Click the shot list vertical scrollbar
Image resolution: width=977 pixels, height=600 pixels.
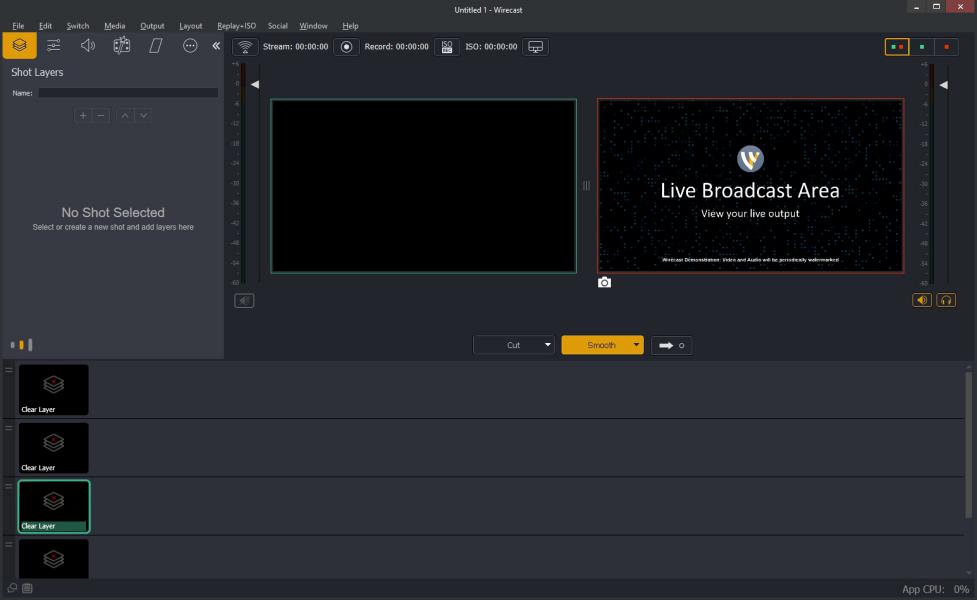point(968,445)
